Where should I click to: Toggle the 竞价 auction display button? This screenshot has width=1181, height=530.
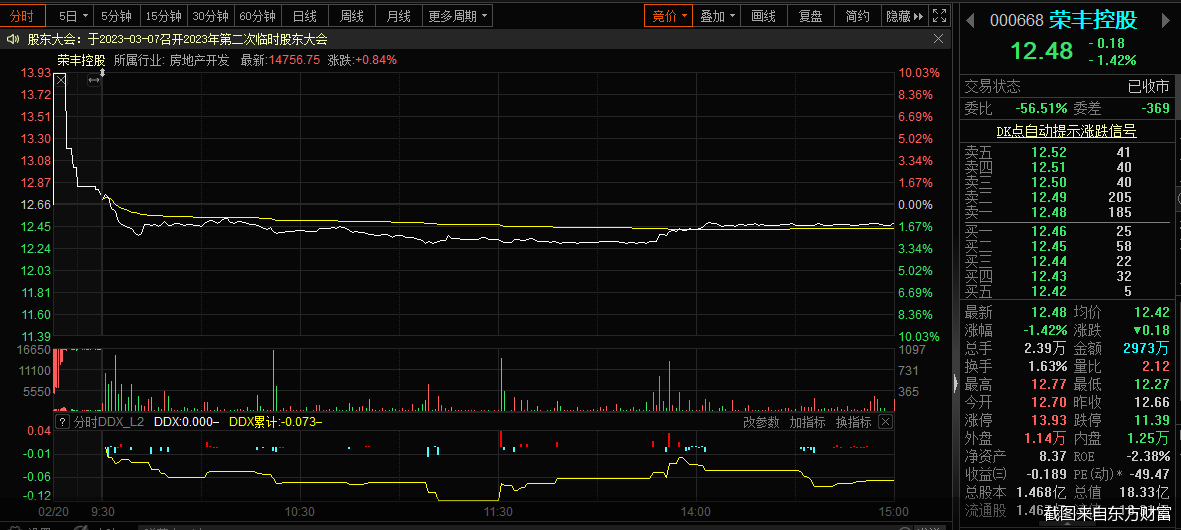pyautogui.click(x=667, y=16)
